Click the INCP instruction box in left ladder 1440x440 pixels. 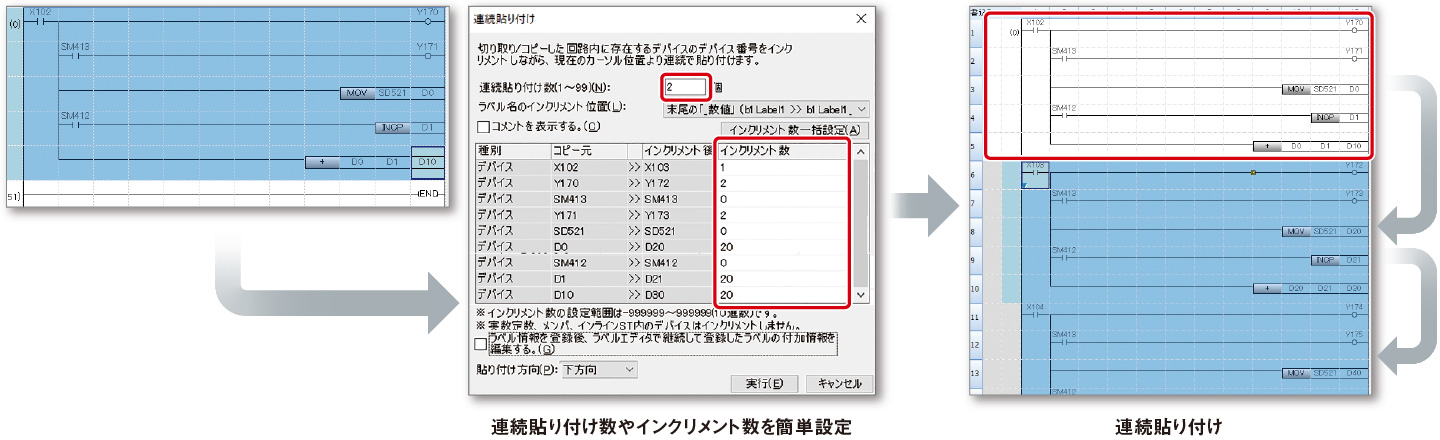pyautogui.click(x=391, y=128)
